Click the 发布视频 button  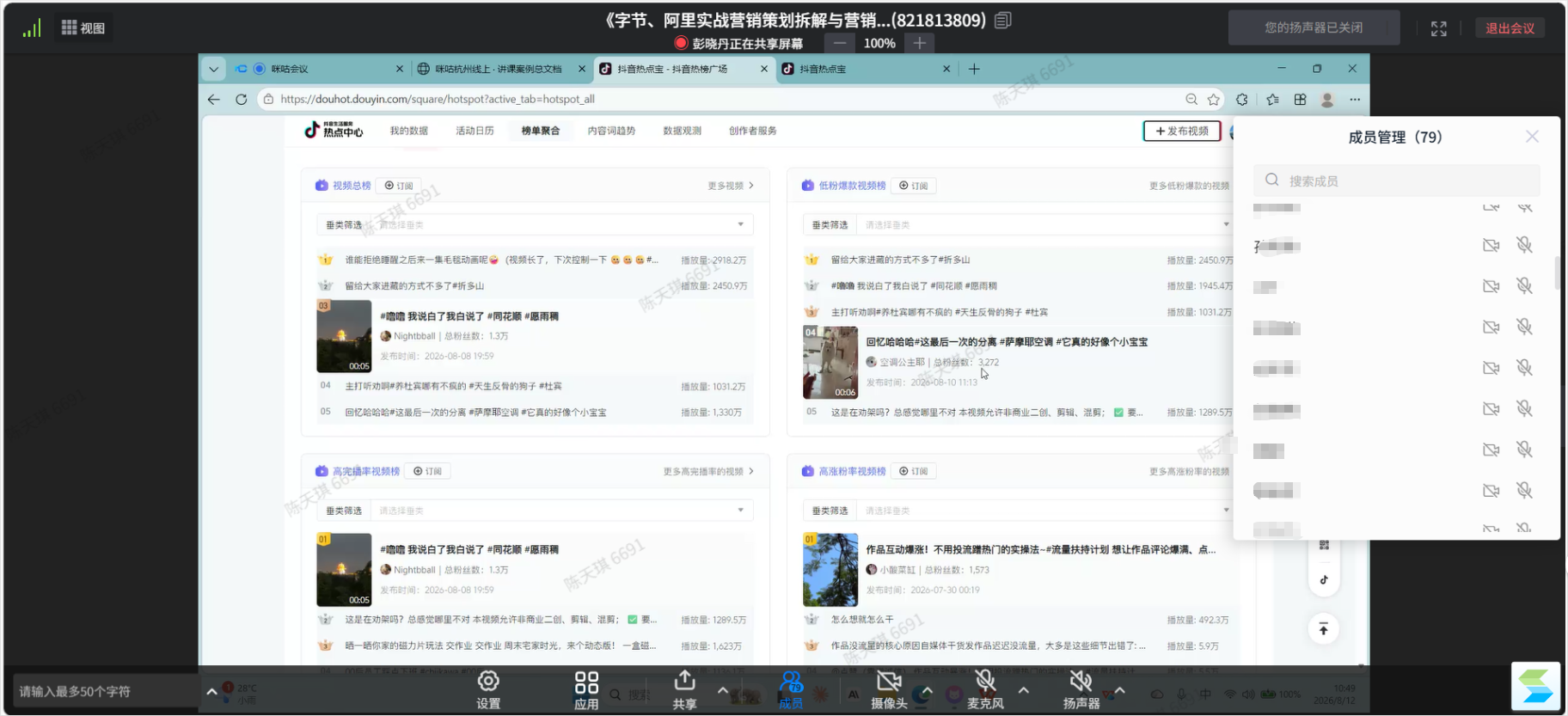coord(1182,131)
